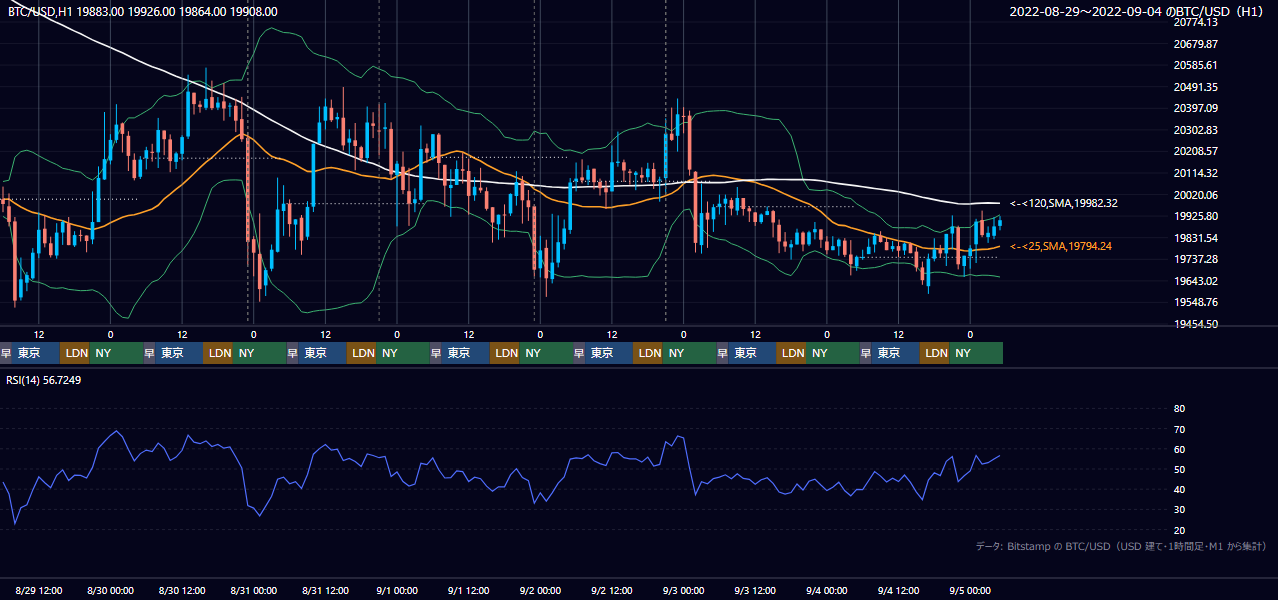Click the 8/30 12:00 date label

(x=182, y=591)
